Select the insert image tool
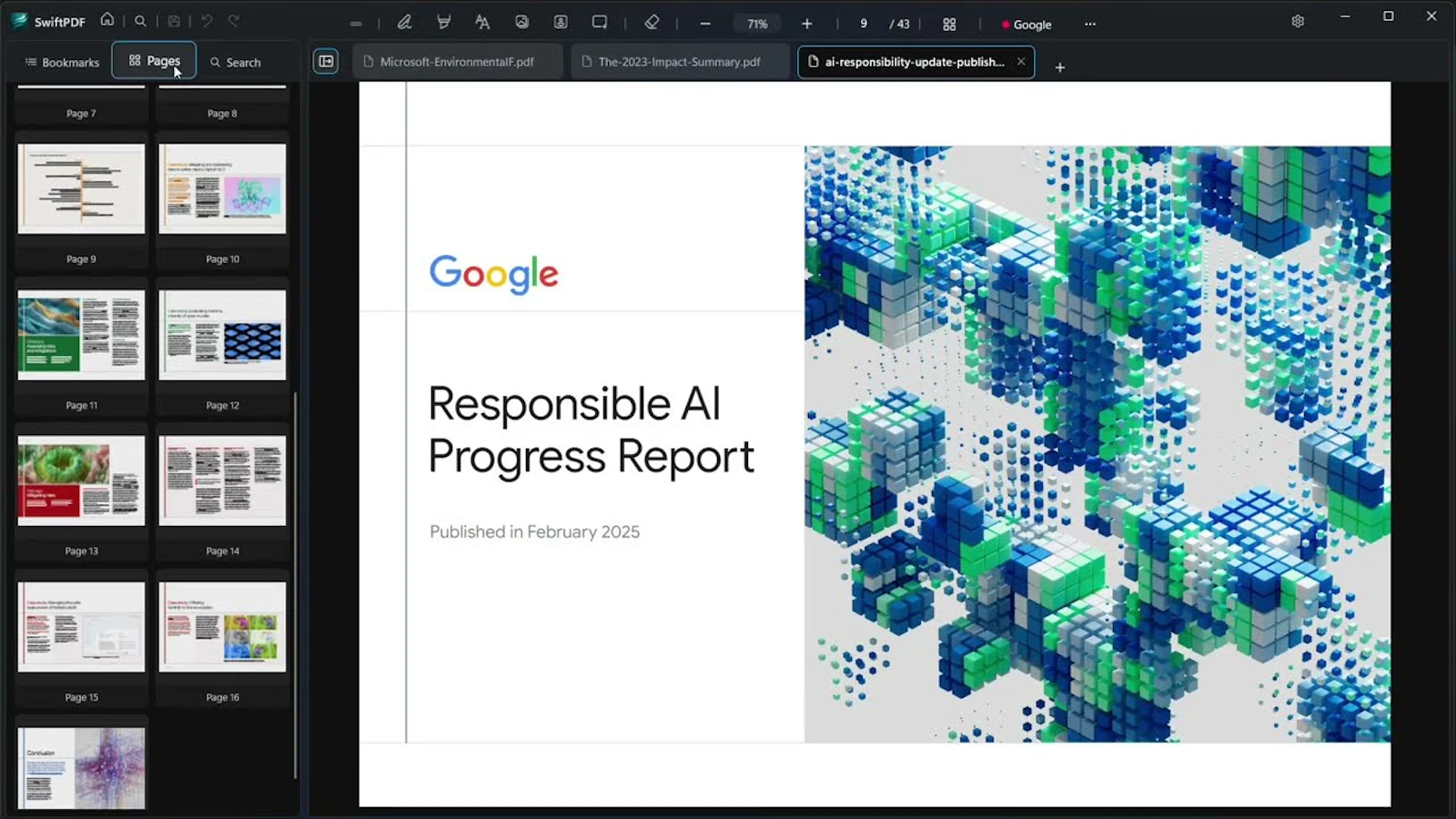This screenshot has height=819, width=1456. [x=521, y=23]
